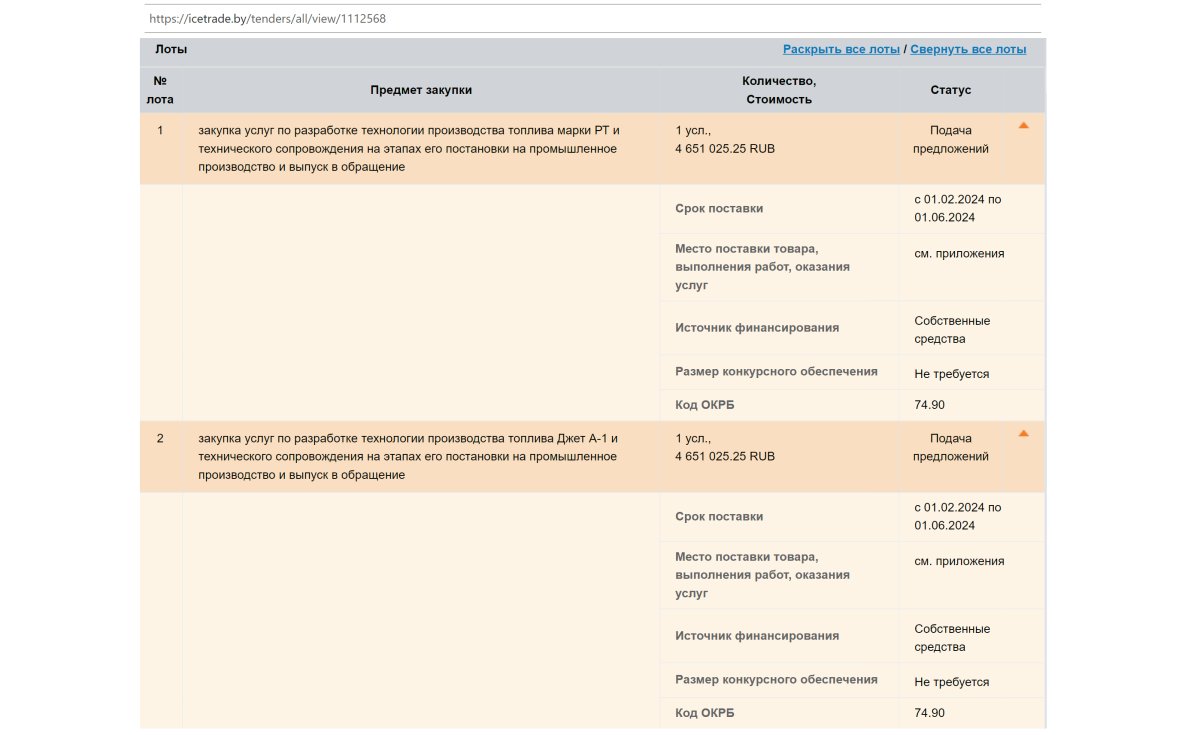Click lot 1 status 'Подача предложений'
Viewport: 1200px width, 735px height.
pos(950,139)
